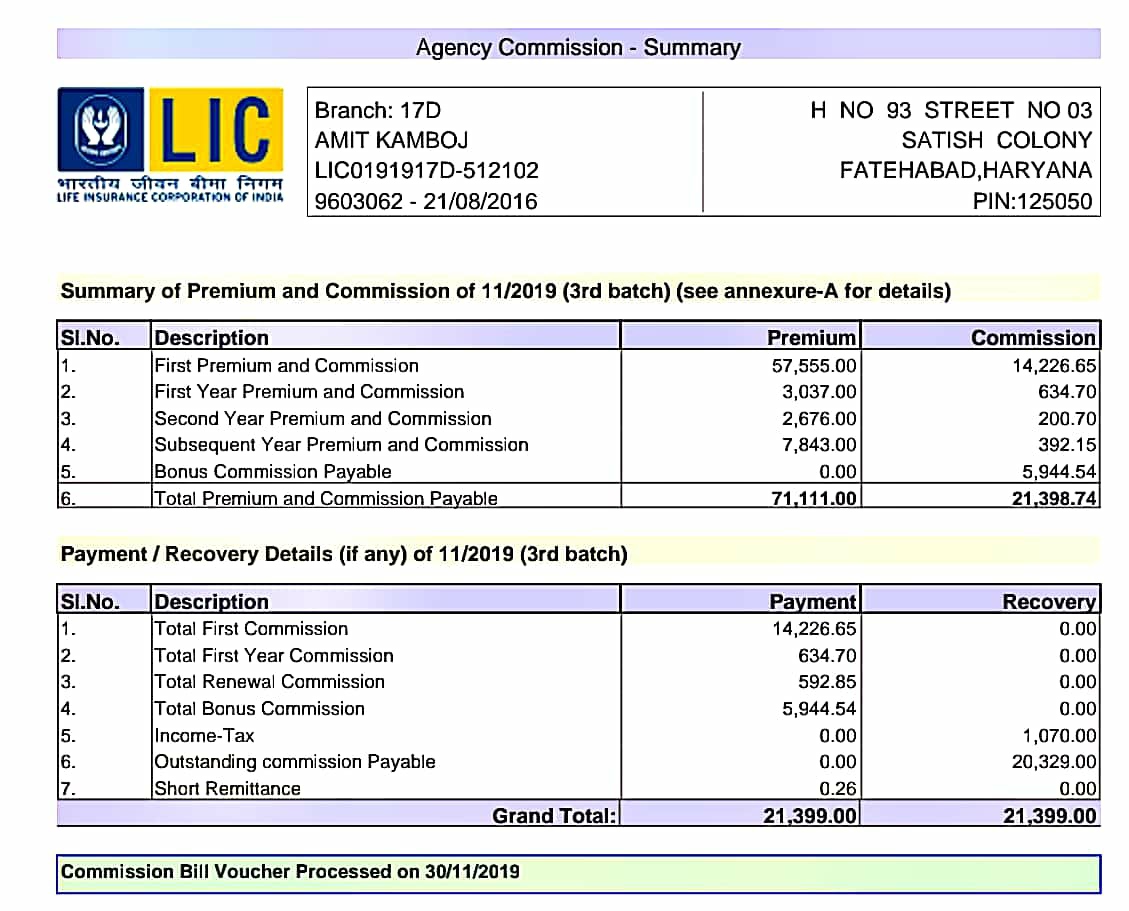Click 'Life Insurance Corporation of India' caption
The width and height of the screenshot is (1129, 911).
pos(170,197)
